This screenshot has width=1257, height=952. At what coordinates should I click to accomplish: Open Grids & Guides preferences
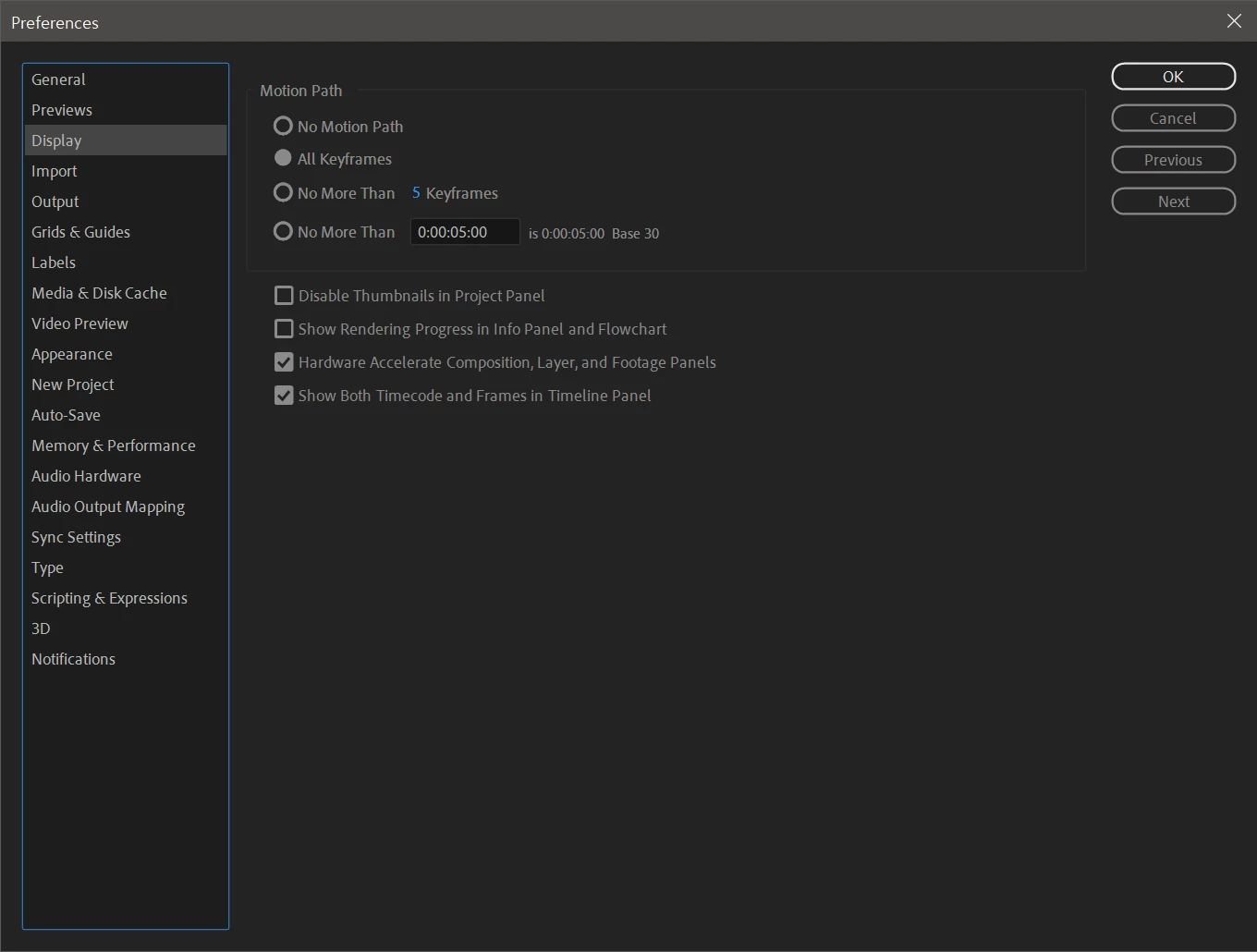click(125, 232)
